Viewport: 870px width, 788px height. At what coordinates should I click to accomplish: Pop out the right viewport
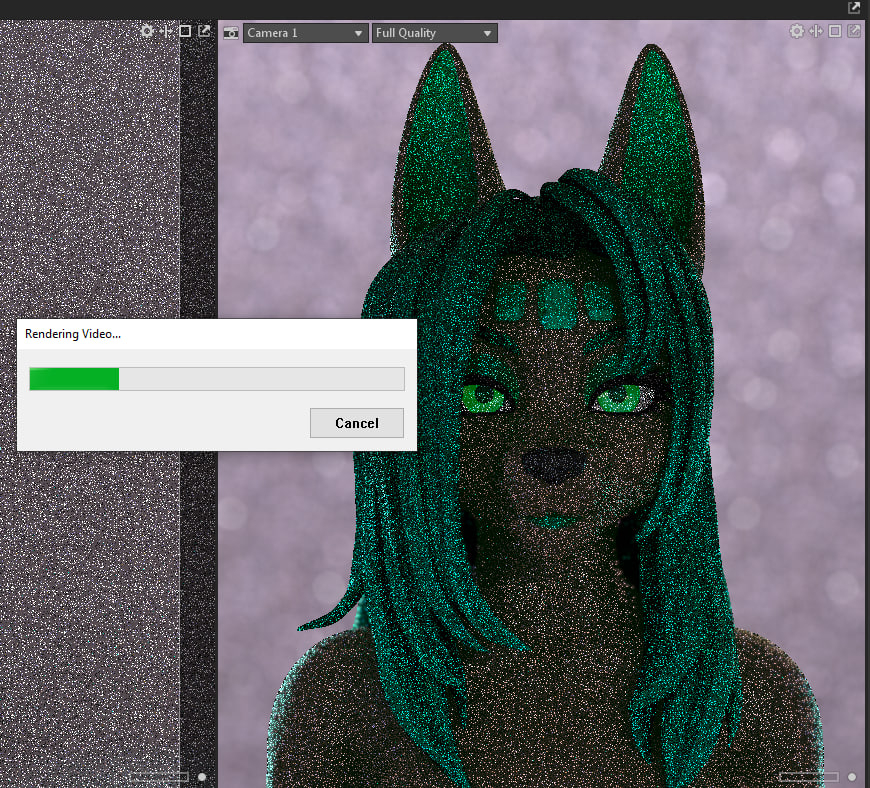tap(853, 31)
